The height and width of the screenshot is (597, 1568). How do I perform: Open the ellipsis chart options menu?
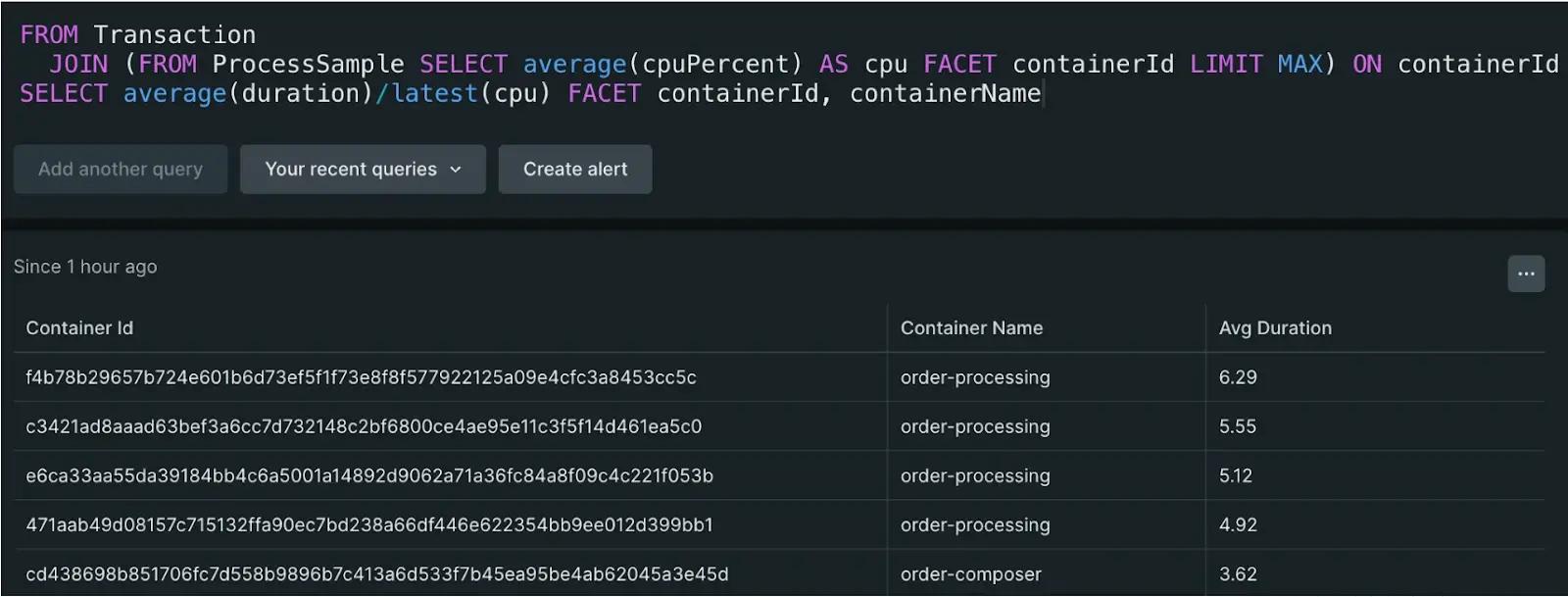click(x=1526, y=274)
